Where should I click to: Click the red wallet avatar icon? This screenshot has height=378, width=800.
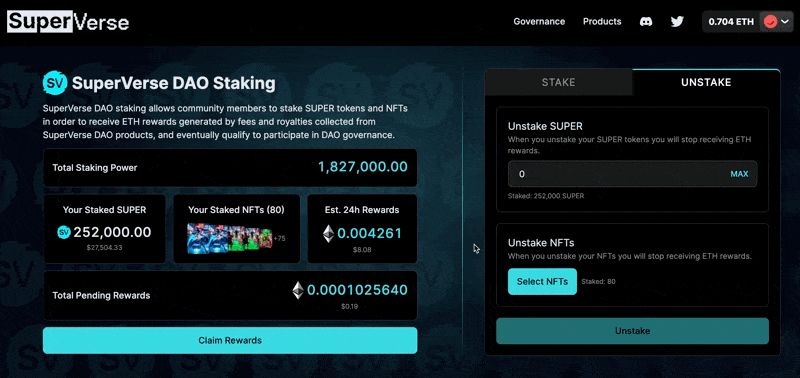(770, 22)
